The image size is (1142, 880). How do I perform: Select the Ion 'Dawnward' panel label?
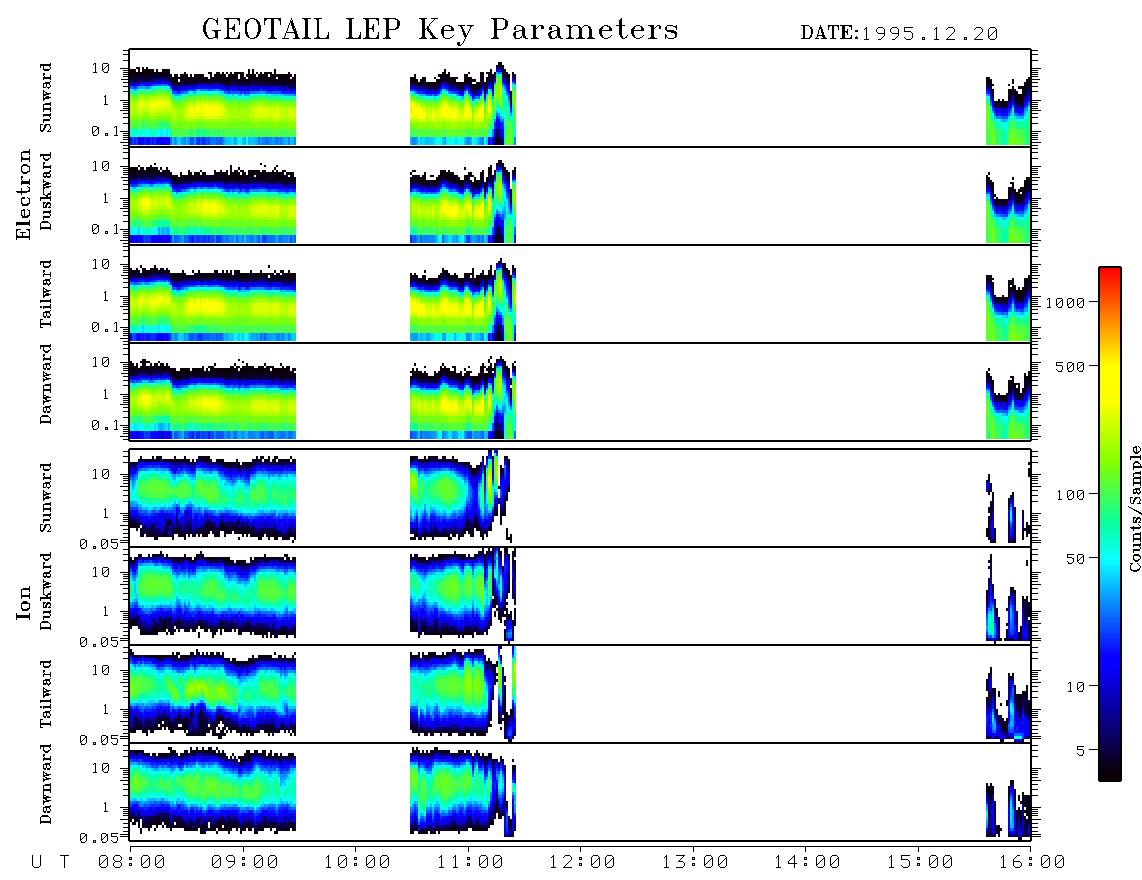46,784
